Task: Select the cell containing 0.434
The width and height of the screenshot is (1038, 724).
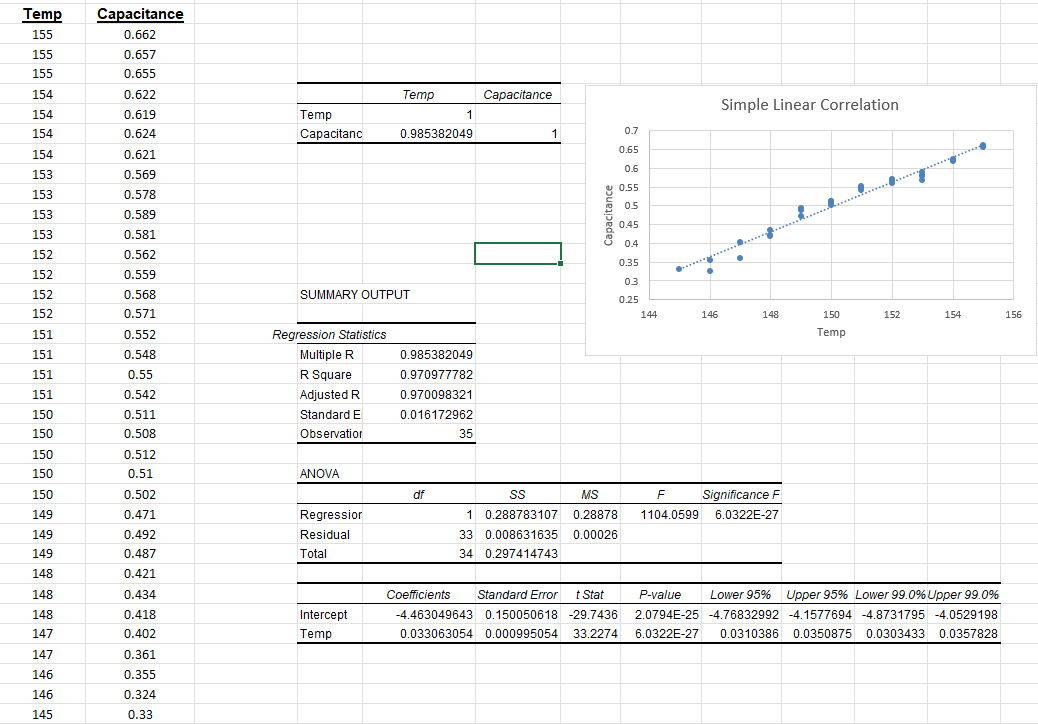Action: coord(140,594)
